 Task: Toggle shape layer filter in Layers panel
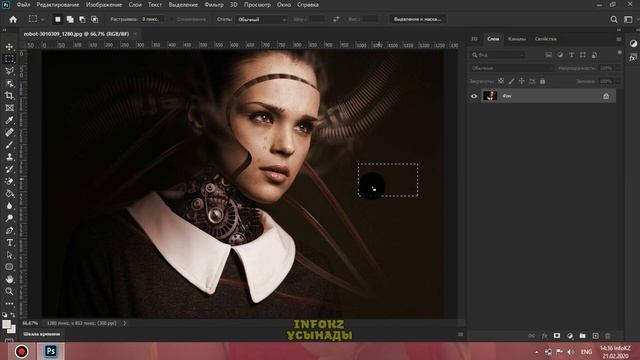click(x=583, y=55)
